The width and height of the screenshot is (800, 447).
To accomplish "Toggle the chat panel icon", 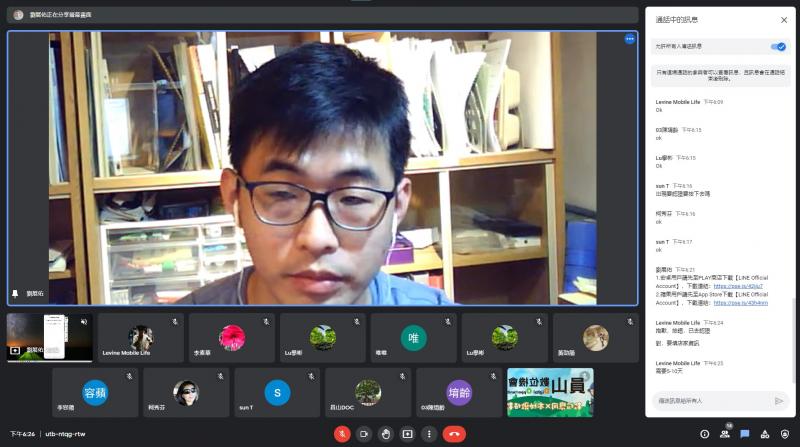I will (x=745, y=434).
